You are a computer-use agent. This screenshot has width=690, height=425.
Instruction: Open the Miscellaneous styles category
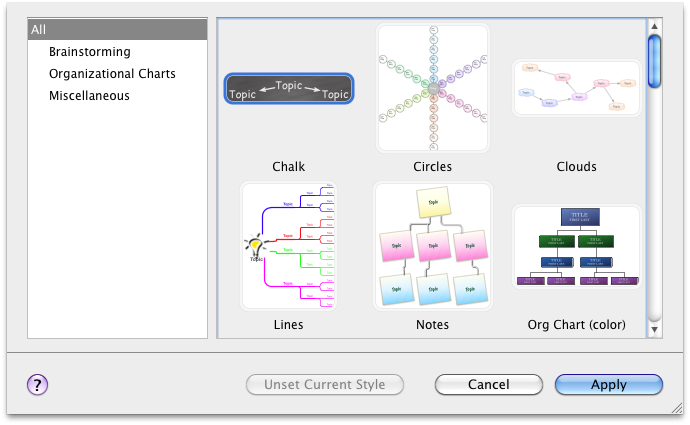89,96
